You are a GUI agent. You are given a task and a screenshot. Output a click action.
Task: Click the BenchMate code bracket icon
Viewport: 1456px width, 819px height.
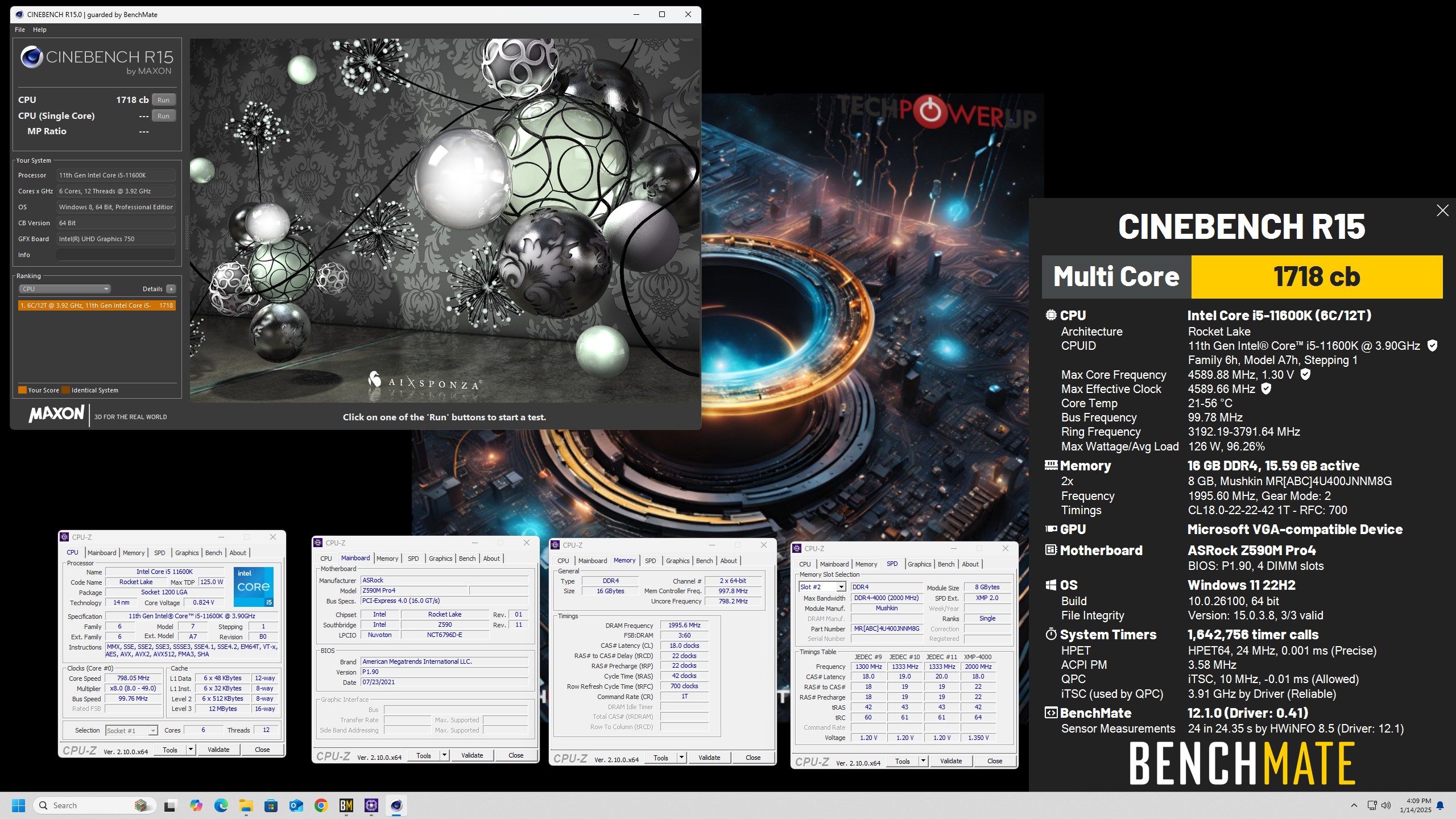[x=1050, y=713]
